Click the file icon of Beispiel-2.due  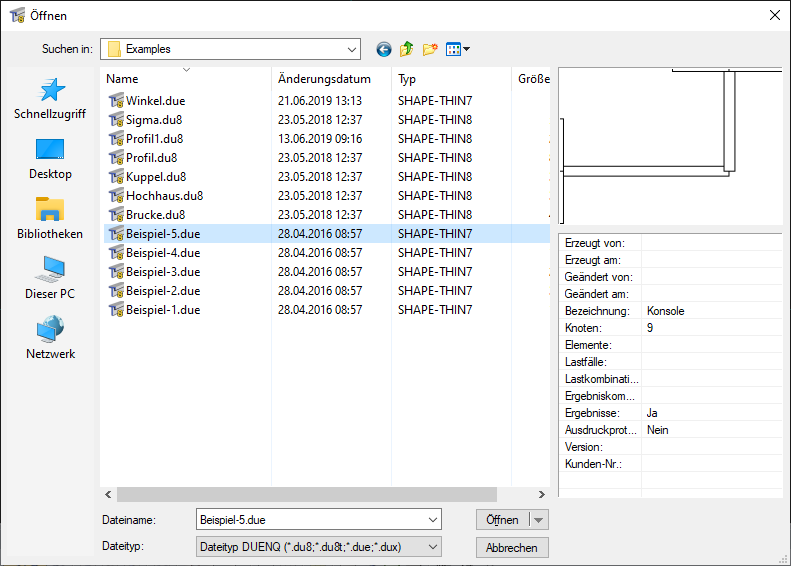coord(116,291)
